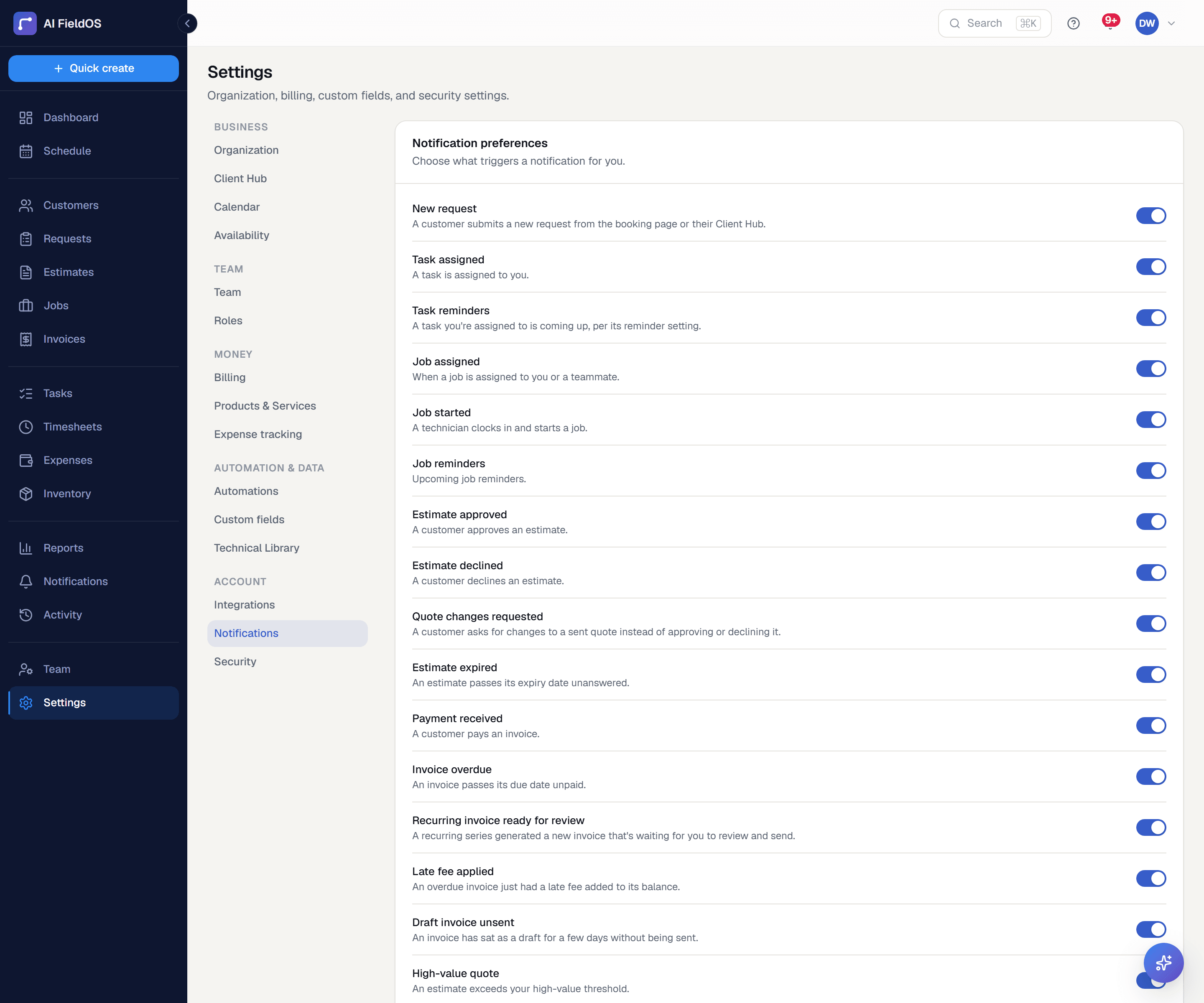Toggle the Job started notification
The width and height of the screenshot is (1204, 1003).
[x=1150, y=420]
